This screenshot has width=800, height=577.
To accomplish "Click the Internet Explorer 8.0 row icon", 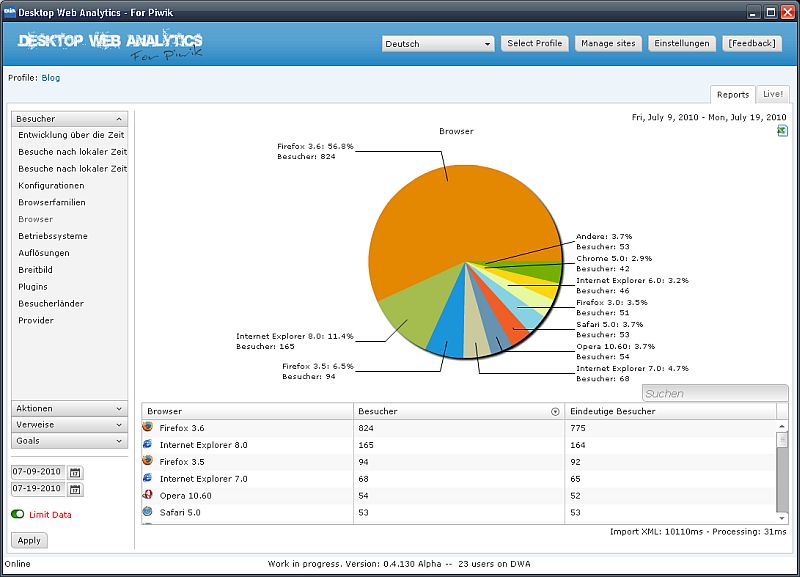I will coord(148,444).
